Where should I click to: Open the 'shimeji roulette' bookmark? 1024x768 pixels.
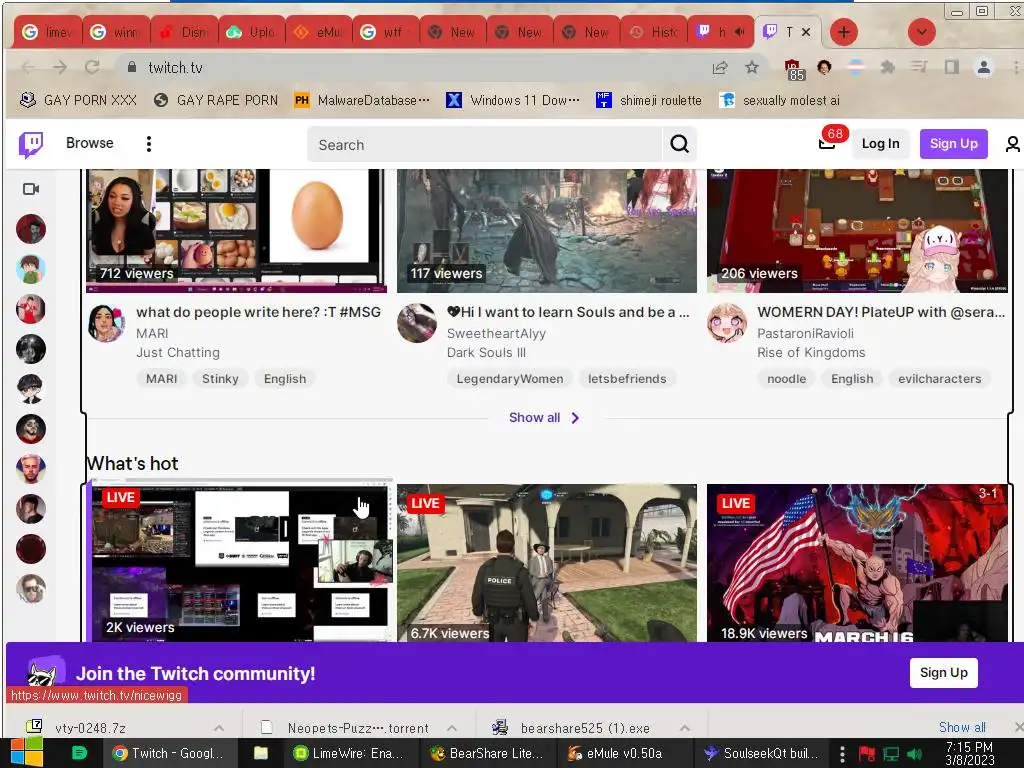(x=649, y=100)
